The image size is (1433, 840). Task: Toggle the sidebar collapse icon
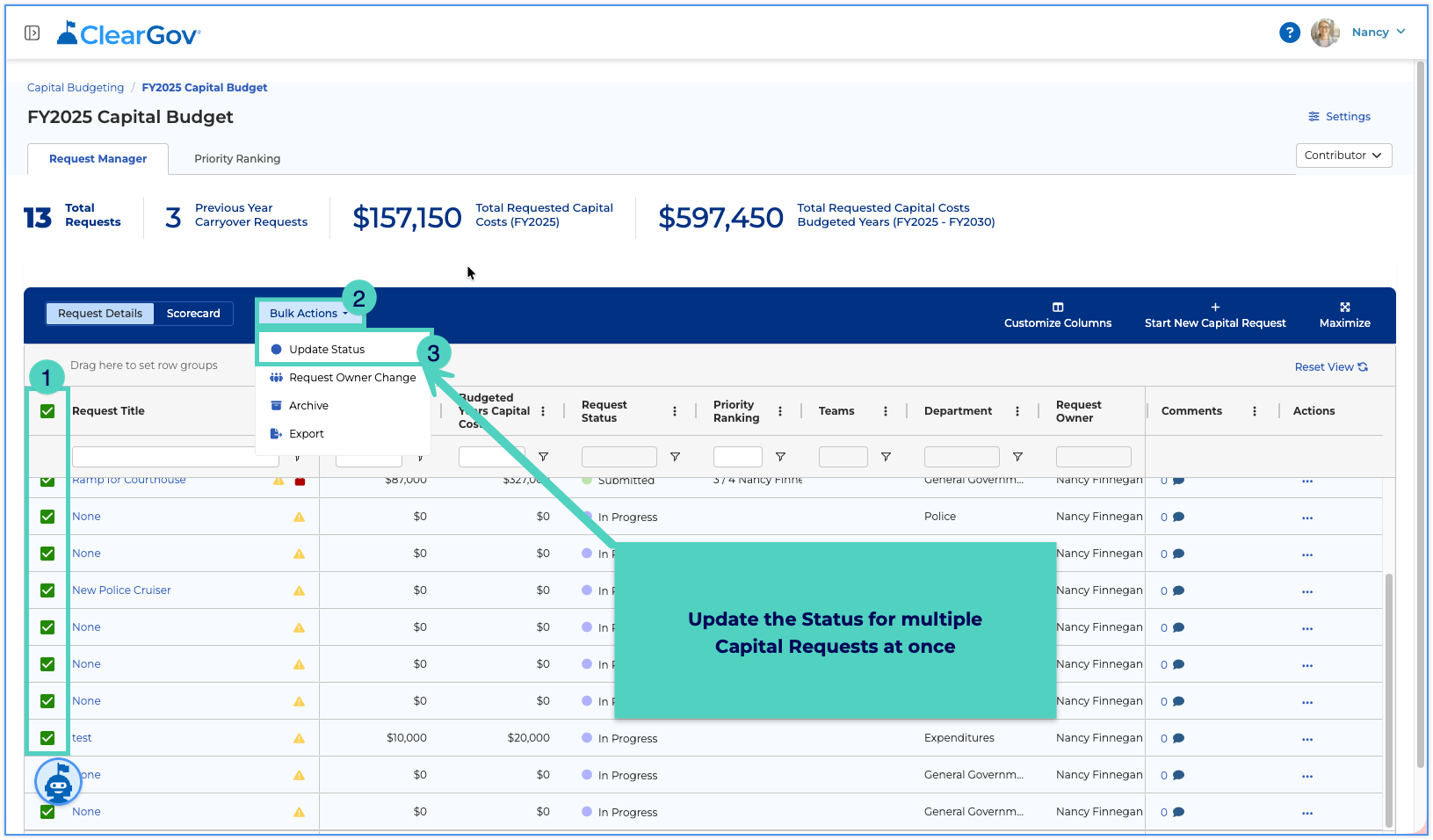click(x=32, y=33)
